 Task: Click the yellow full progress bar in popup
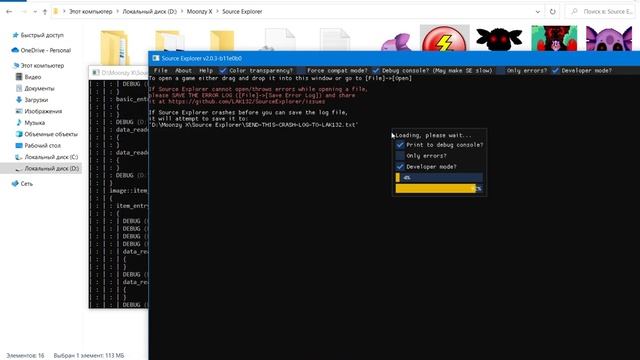pyautogui.click(x=439, y=188)
